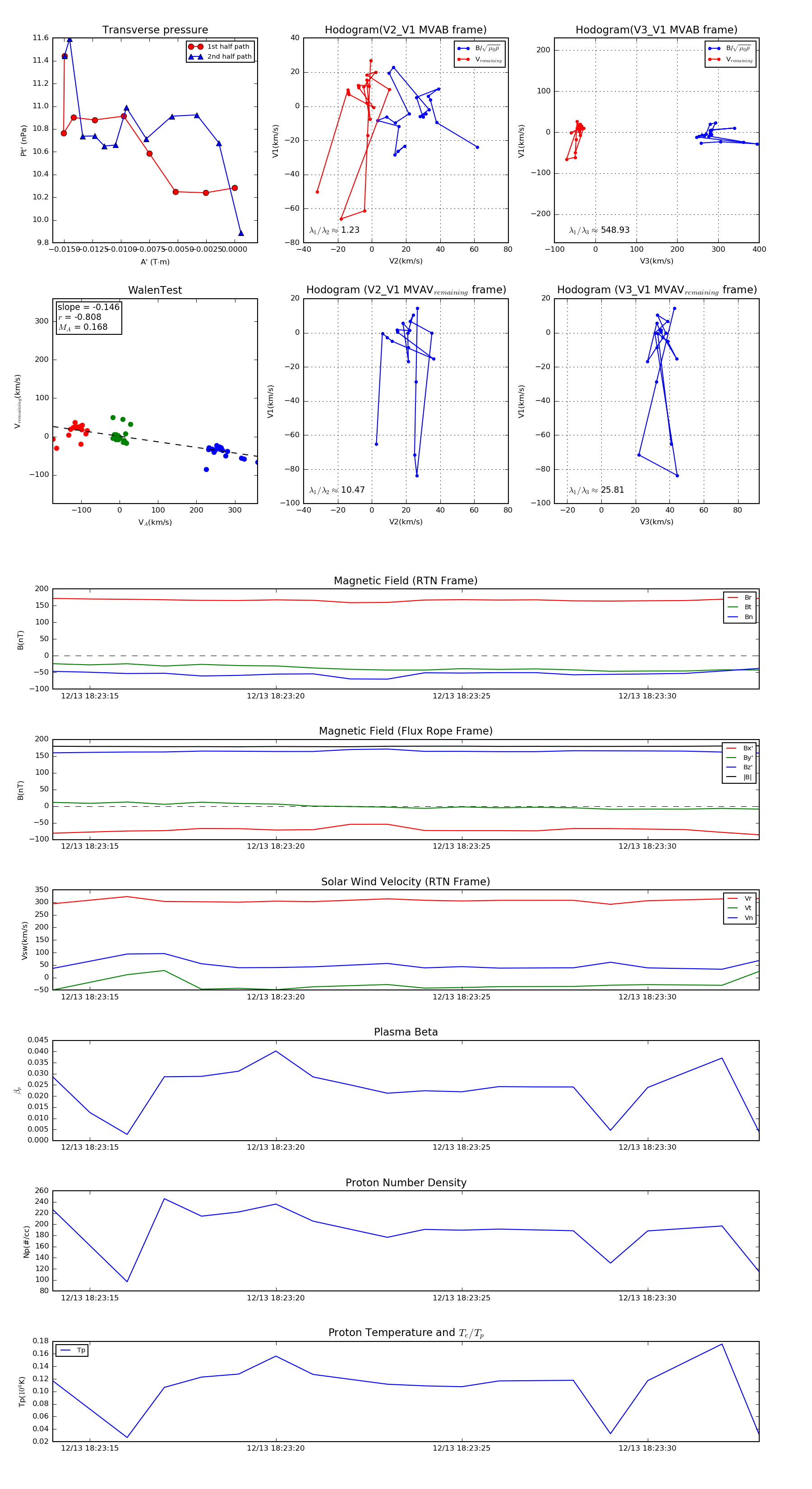
Task: Click the 'Plasma Beta' plot title
Action: tap(406, 1032)
